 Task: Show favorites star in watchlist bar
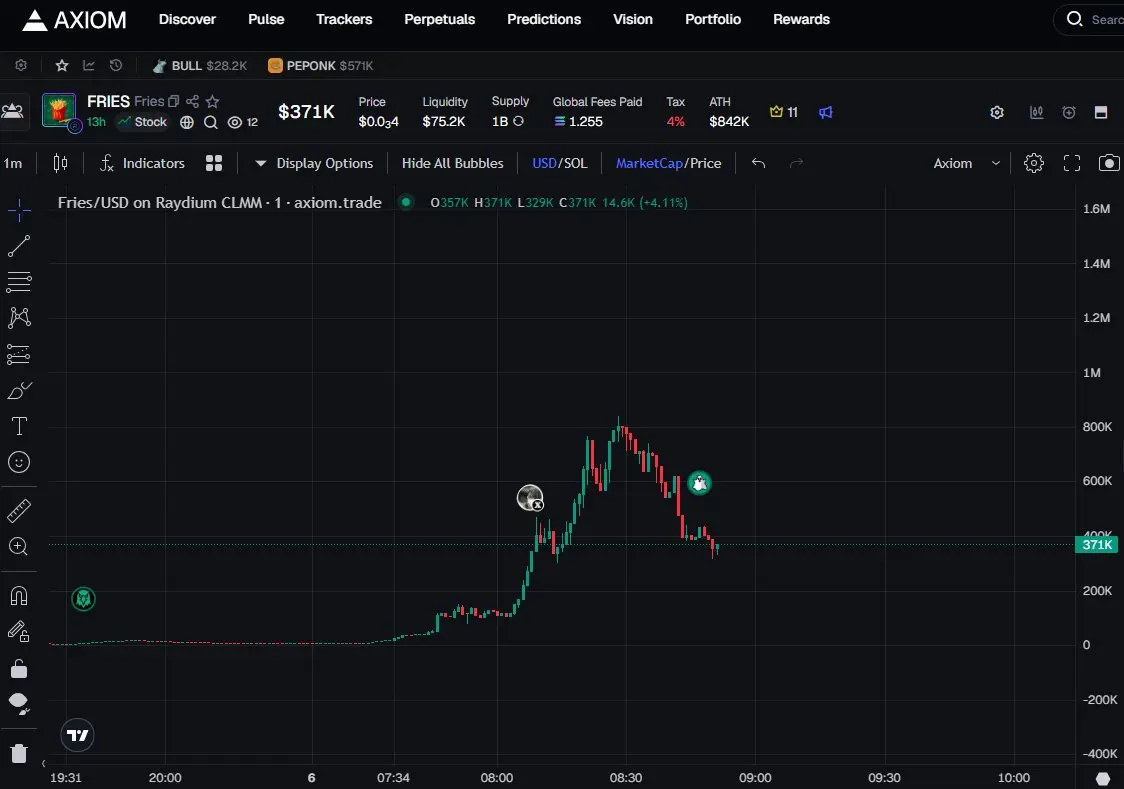pos(62,65)
